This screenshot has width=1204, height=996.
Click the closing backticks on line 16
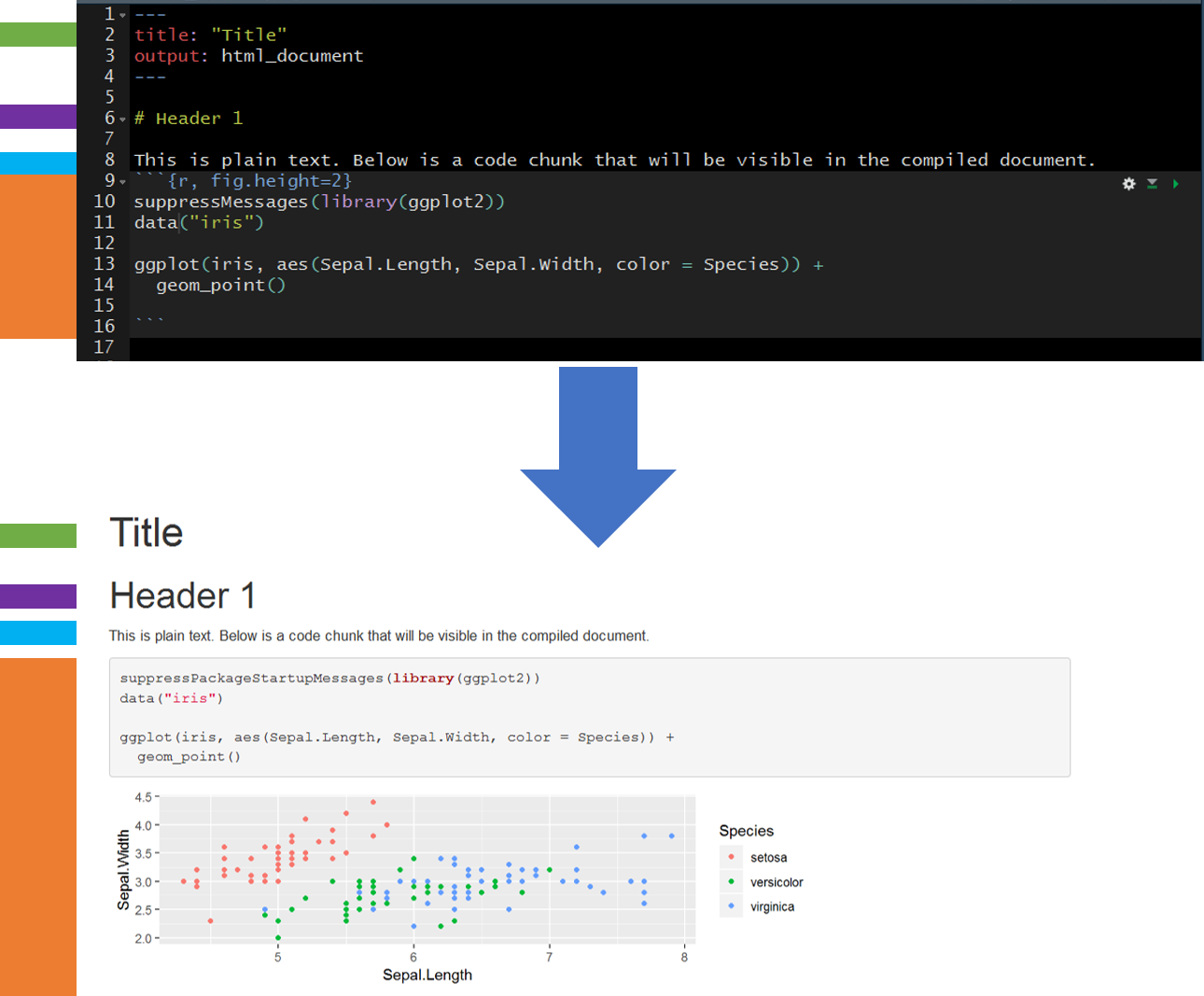point(149,322)
